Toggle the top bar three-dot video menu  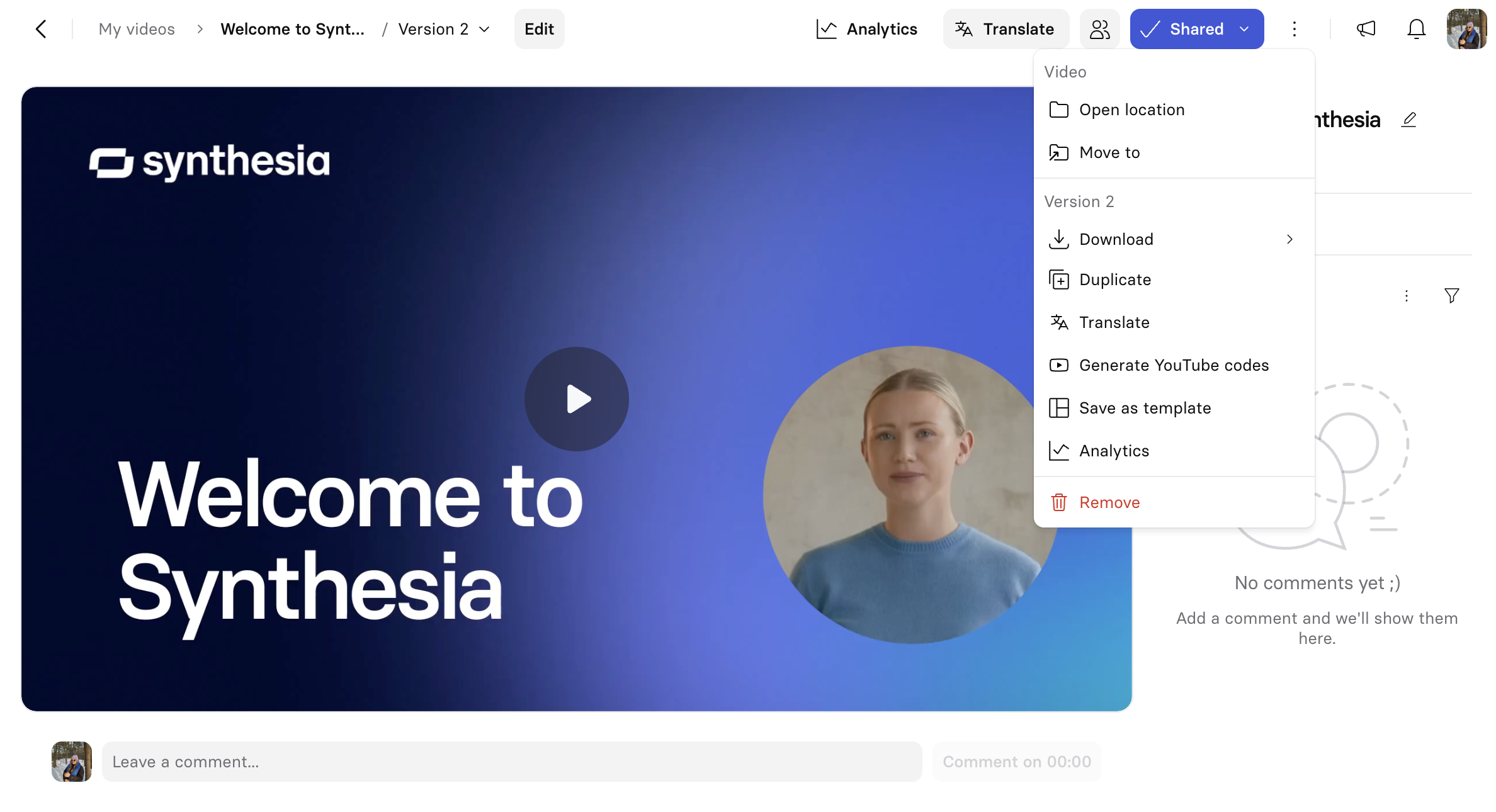[x=1294, y=29]
